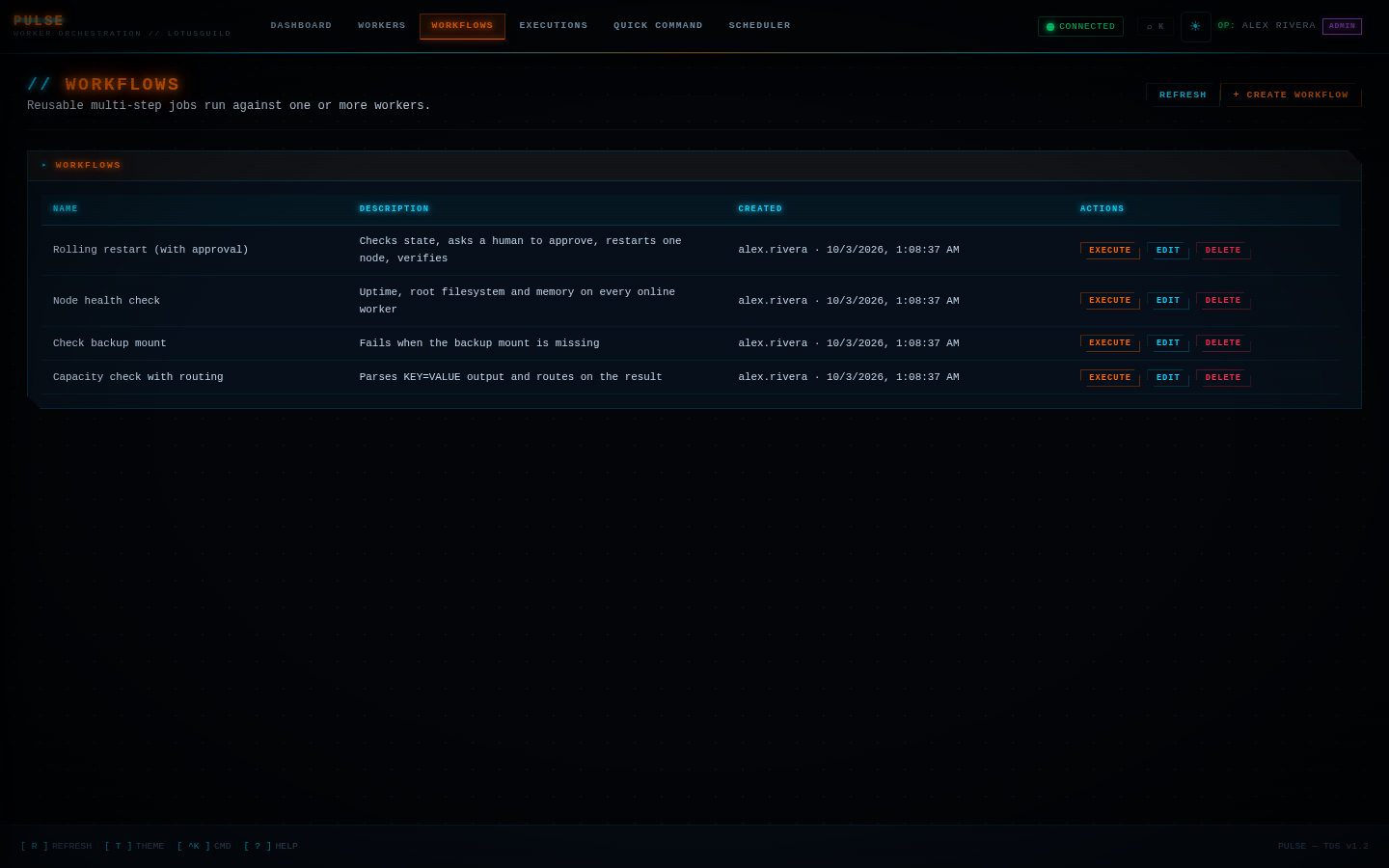Viewport: 1389px width, 868px height.
Task: Navigate to the Scheduler tab
Action: pyautogui.click(x=760, y=26)
